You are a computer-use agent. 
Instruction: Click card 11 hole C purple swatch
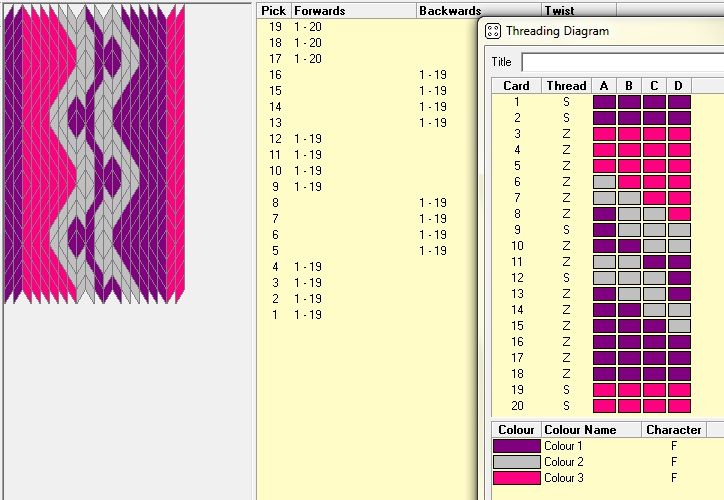point(654,262)
